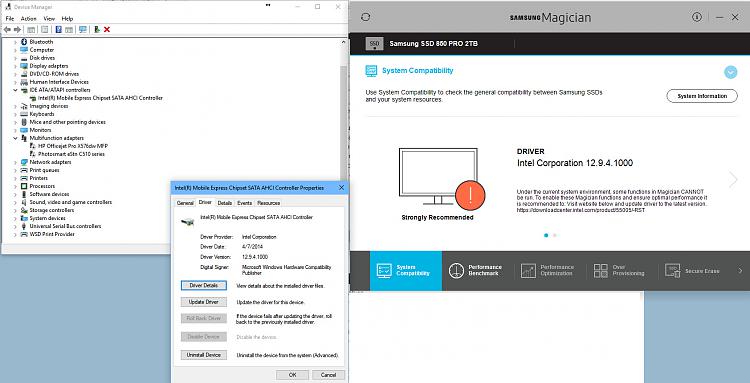Select Print queues row in device tree
This screenshot has height=383, width=750.
40,170
